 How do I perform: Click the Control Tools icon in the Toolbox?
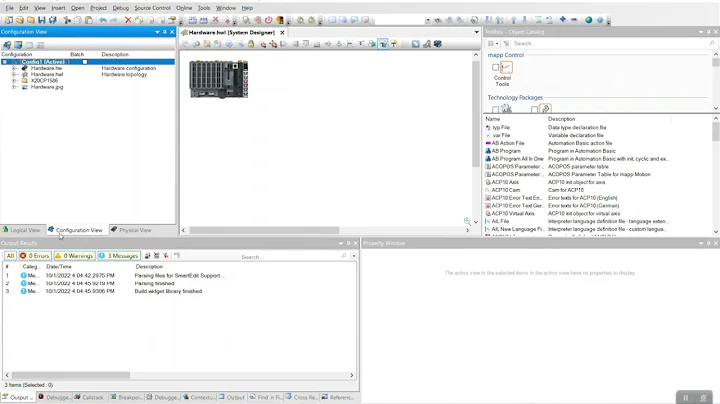[506, 67]
